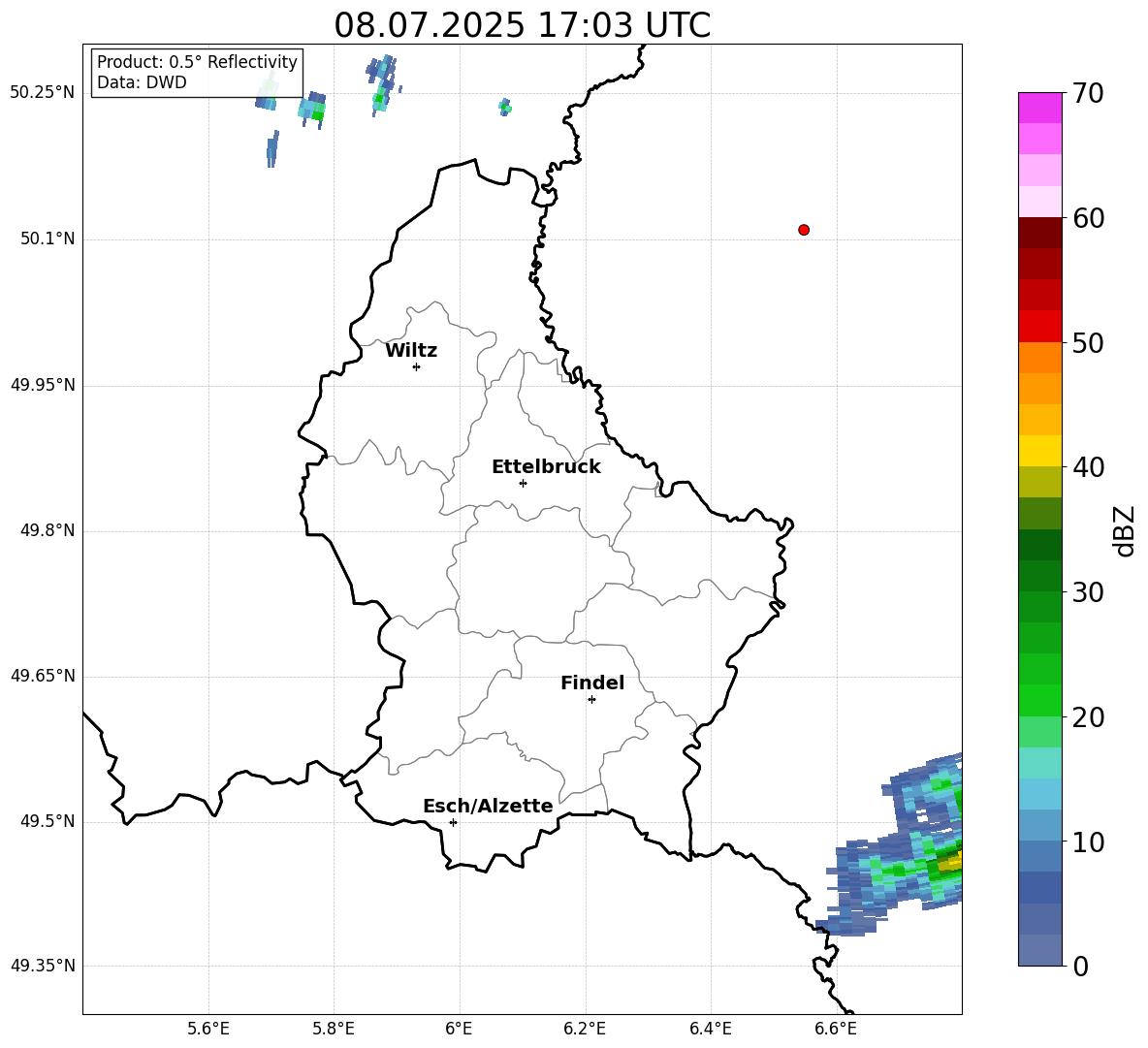Click the 'Data: DWD' text
Screen dimensions: 1148x1048
(142, 82)
